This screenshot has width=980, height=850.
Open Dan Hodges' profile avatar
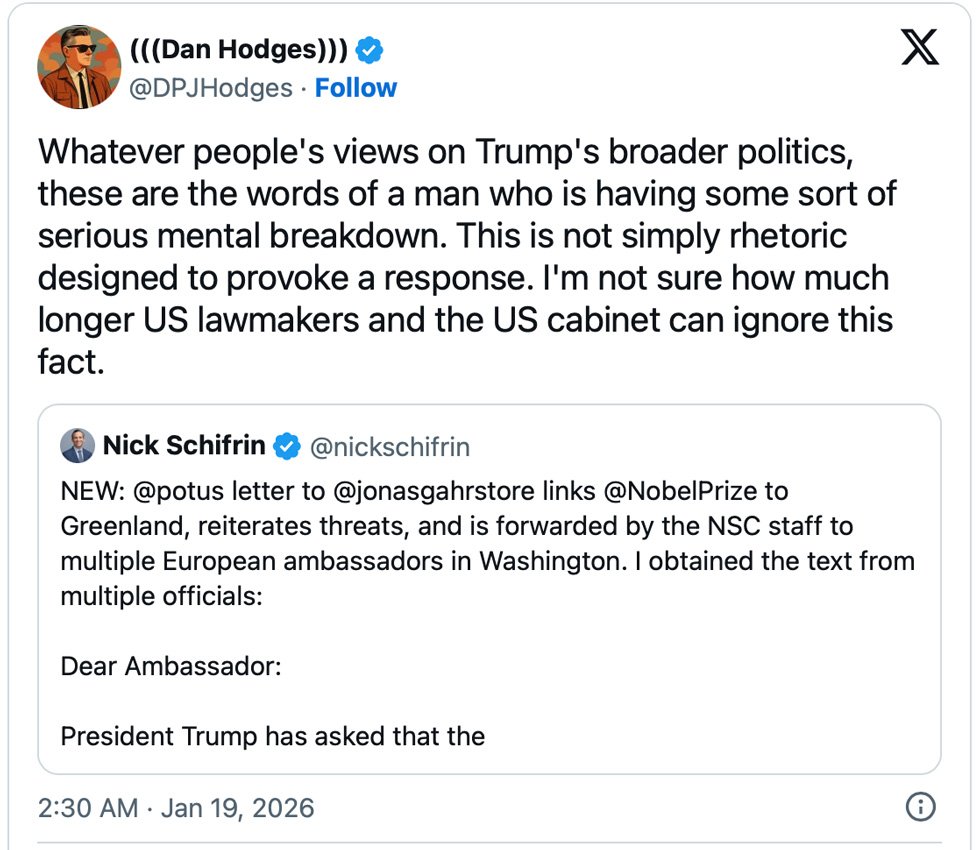tap(79, 67)
